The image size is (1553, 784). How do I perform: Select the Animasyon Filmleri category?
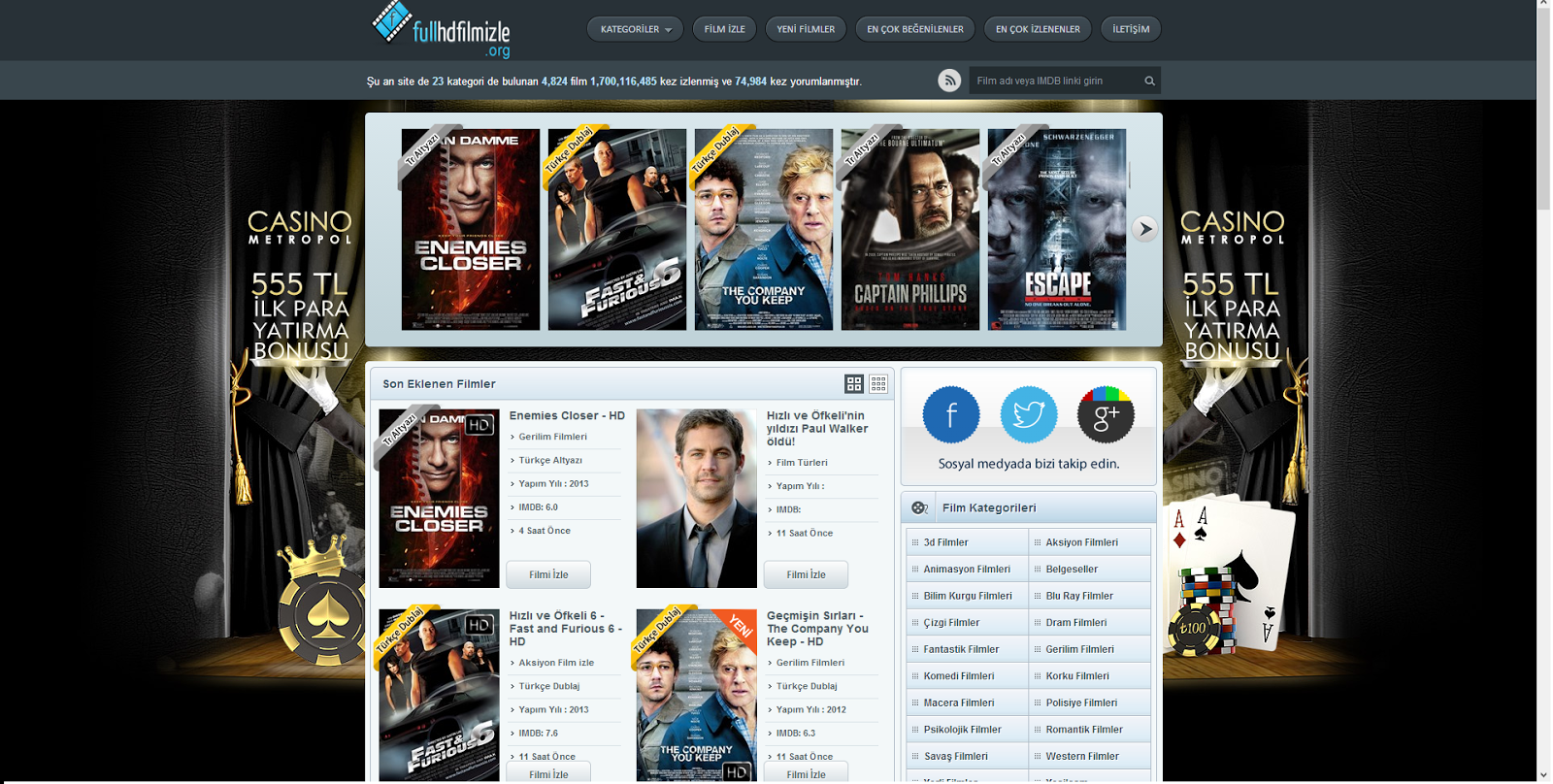point(967,570)
